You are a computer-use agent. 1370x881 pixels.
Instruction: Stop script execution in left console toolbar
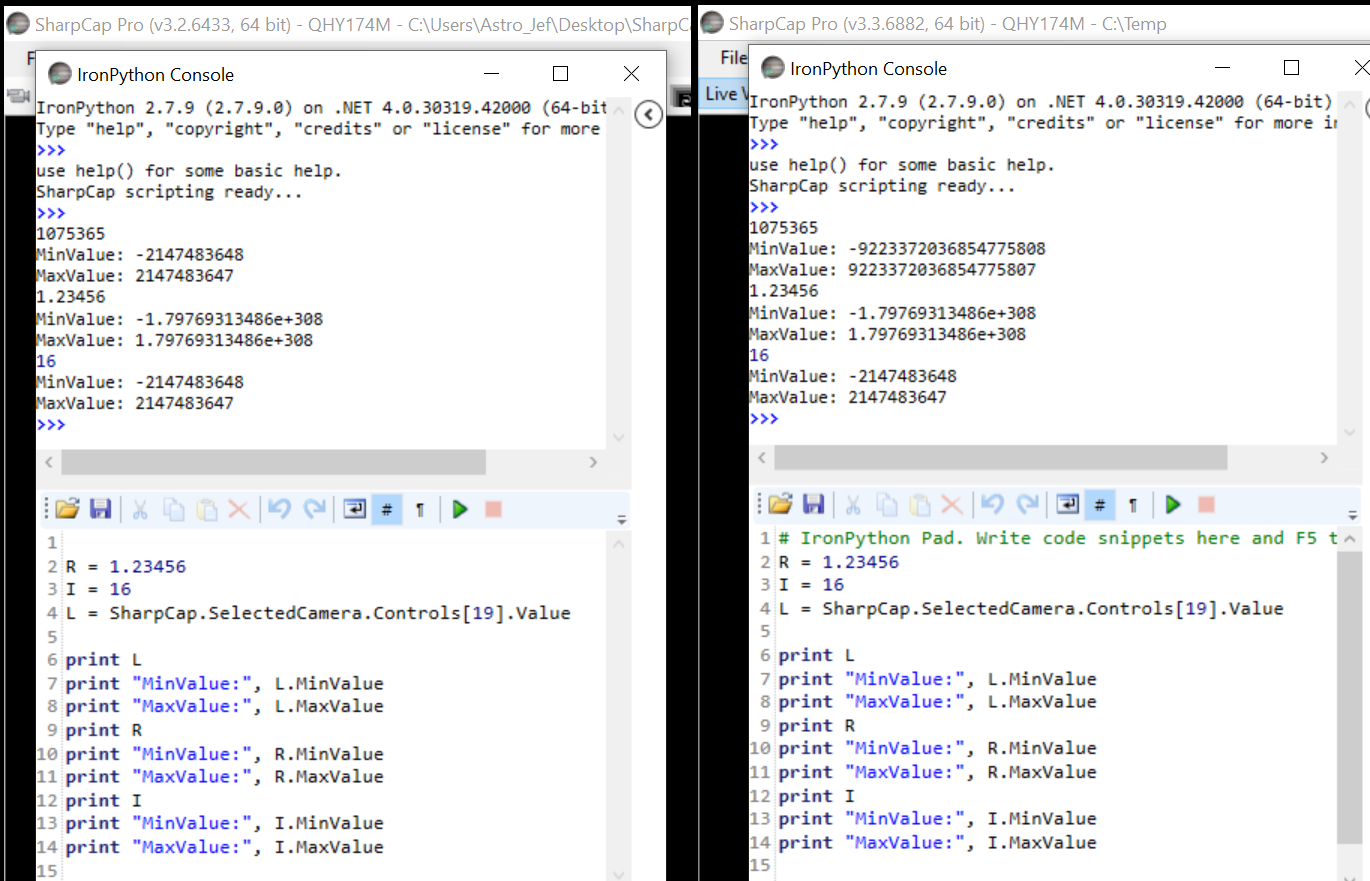coord(493,509)
